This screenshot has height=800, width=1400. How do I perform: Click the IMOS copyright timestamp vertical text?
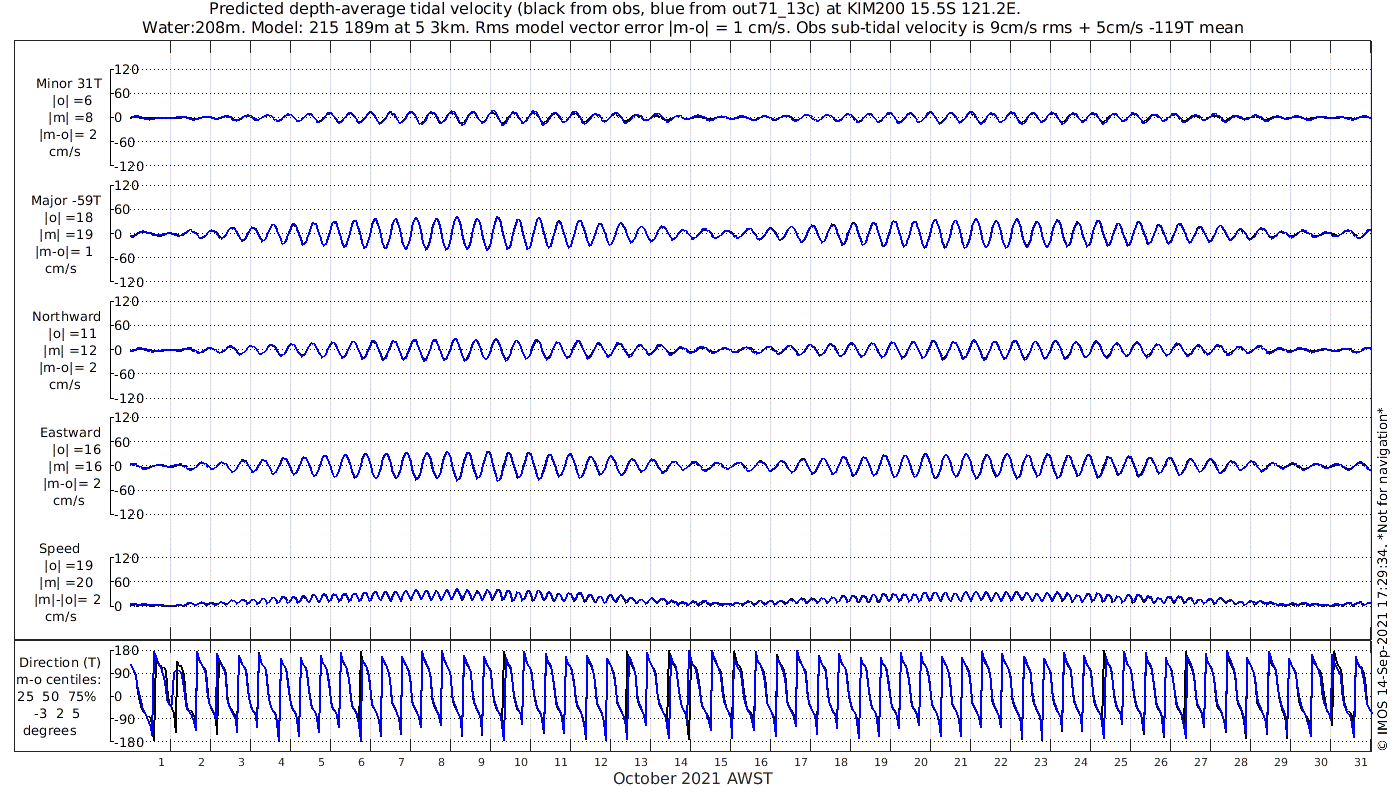tap(1382, 579)
